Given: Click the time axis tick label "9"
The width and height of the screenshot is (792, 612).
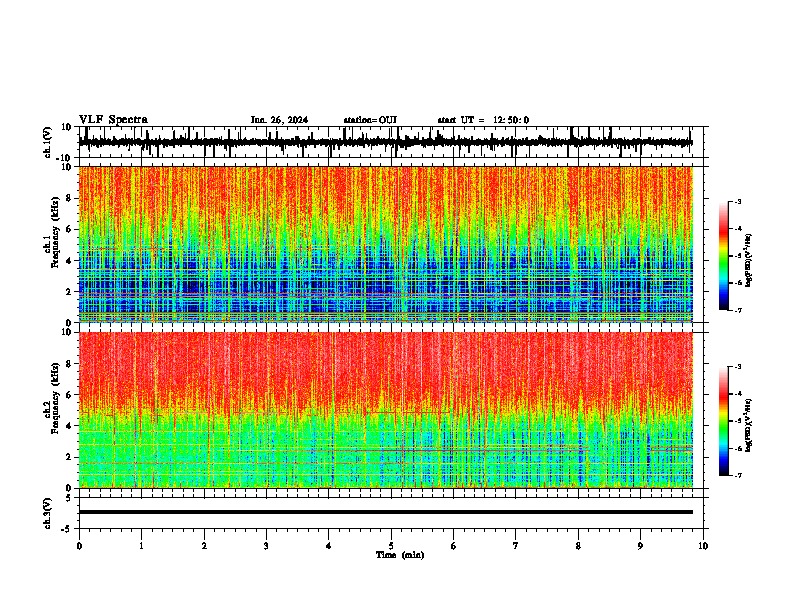Looking at the screenshot, I should click(x=640, y=546).
